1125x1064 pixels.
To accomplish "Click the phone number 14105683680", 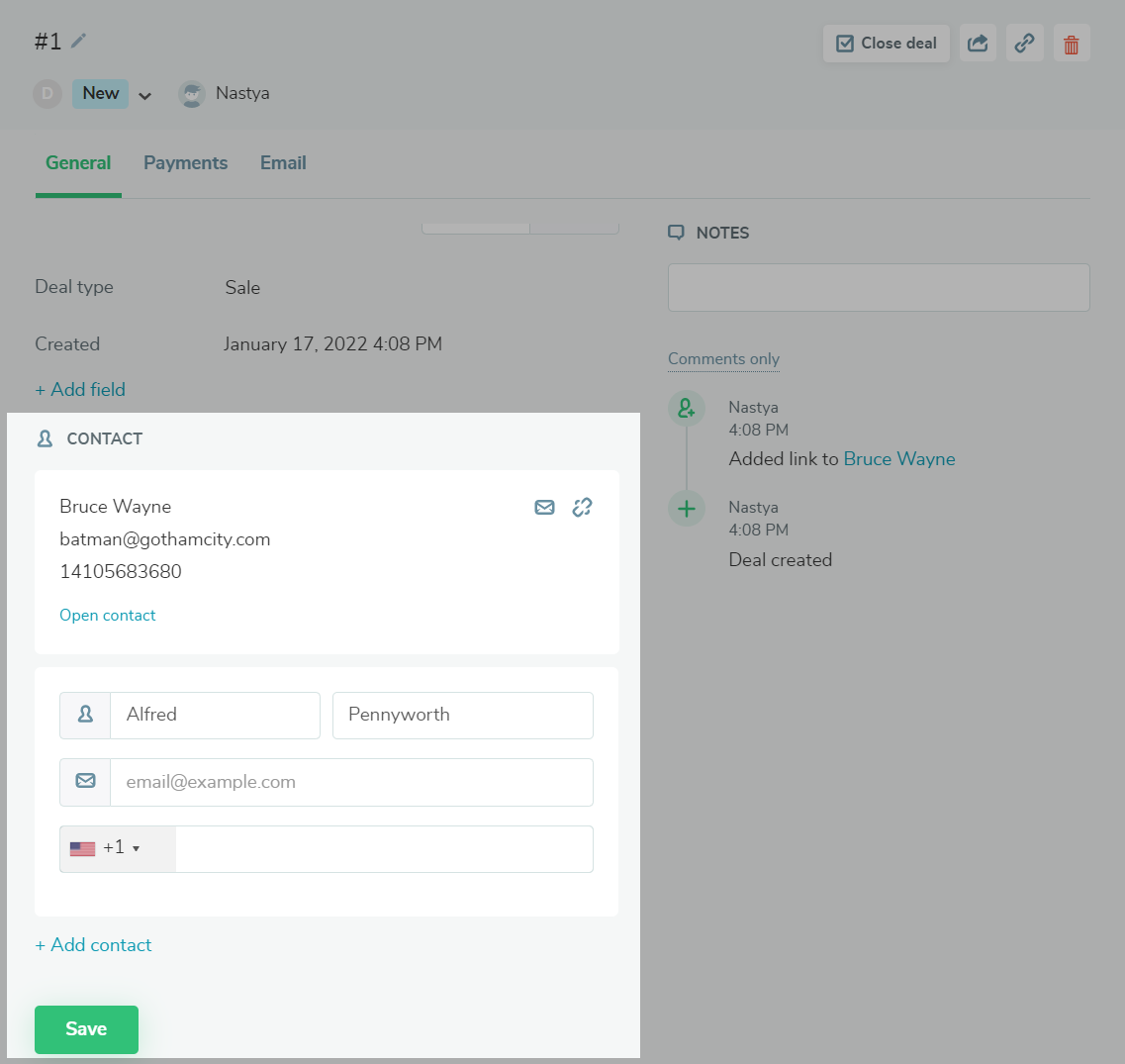I will click(121, 571).
